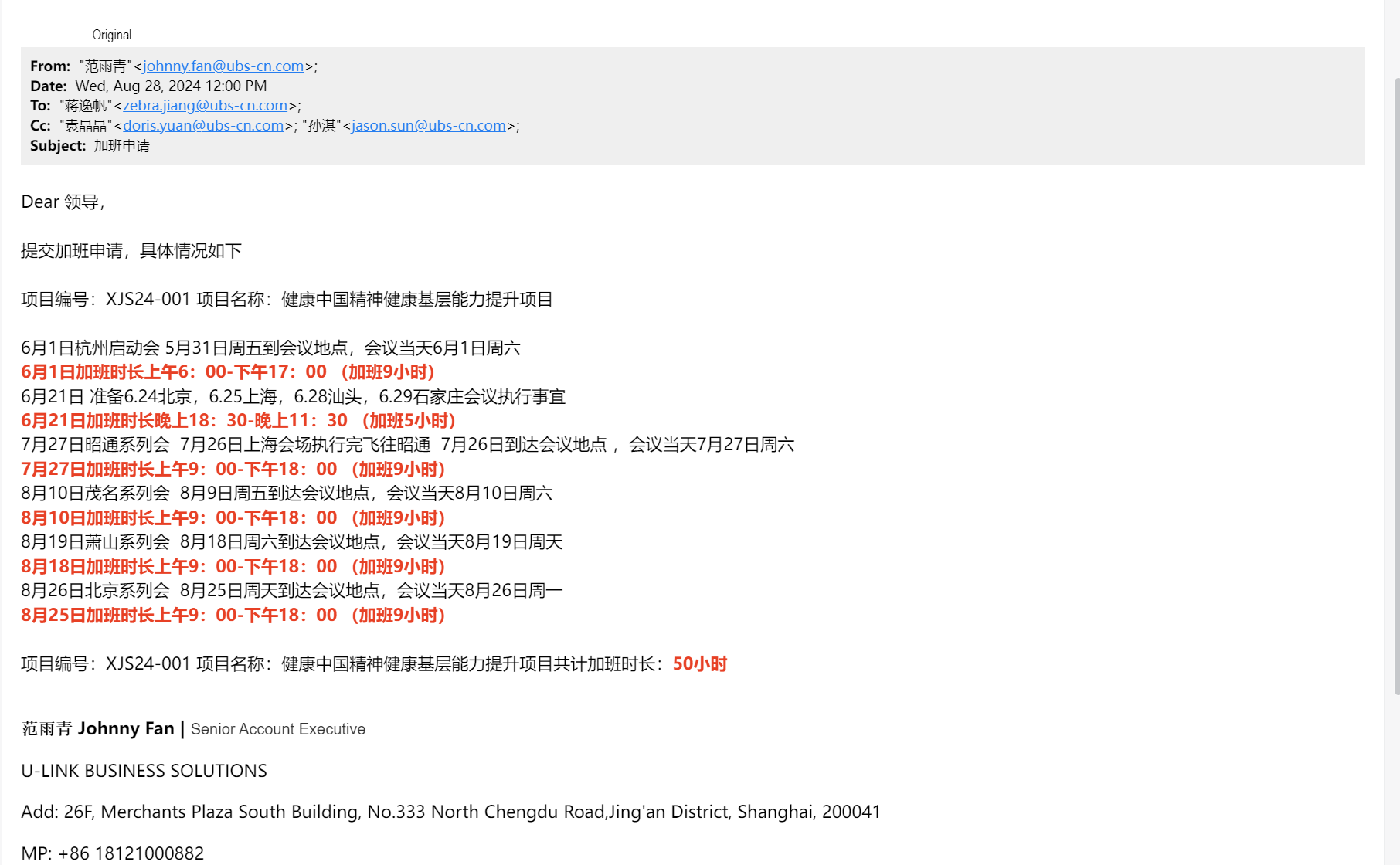
Task: Click the johnny.fan@ubs-cn.com sender email link
Action: tap(223, 66)
